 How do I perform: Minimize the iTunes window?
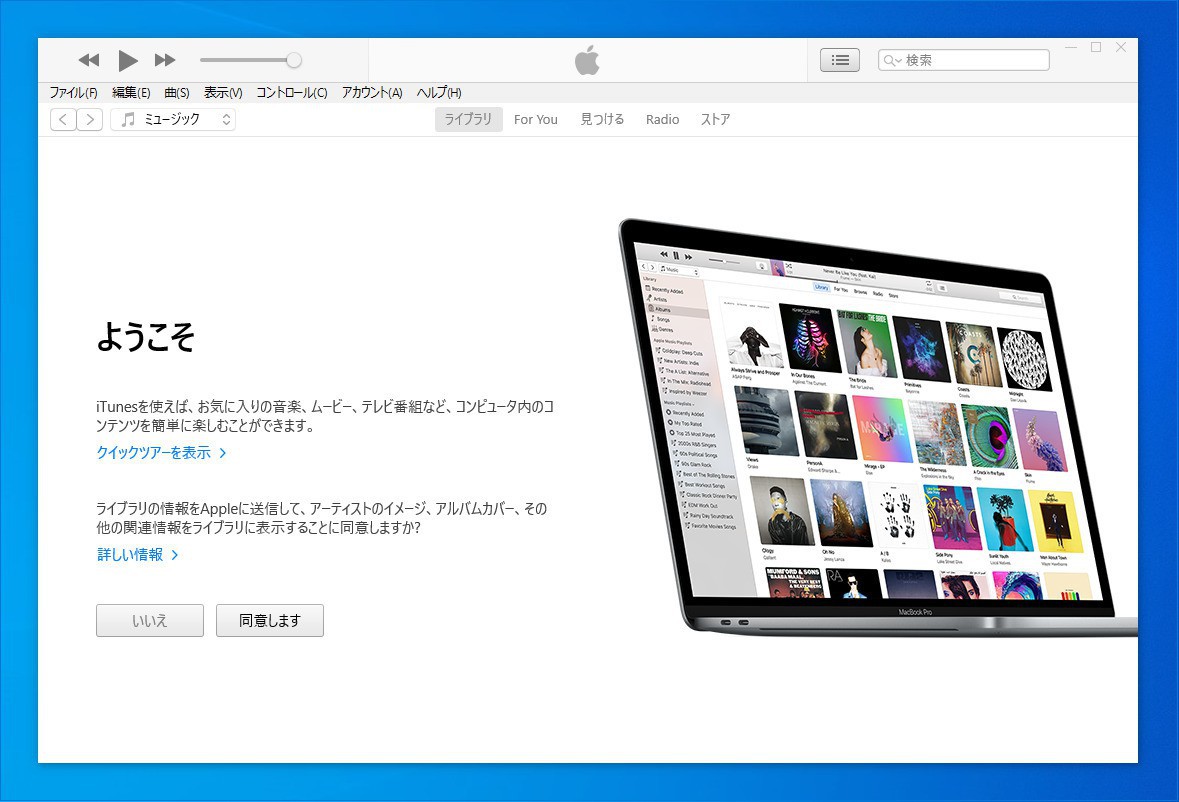coord(1071,47)
